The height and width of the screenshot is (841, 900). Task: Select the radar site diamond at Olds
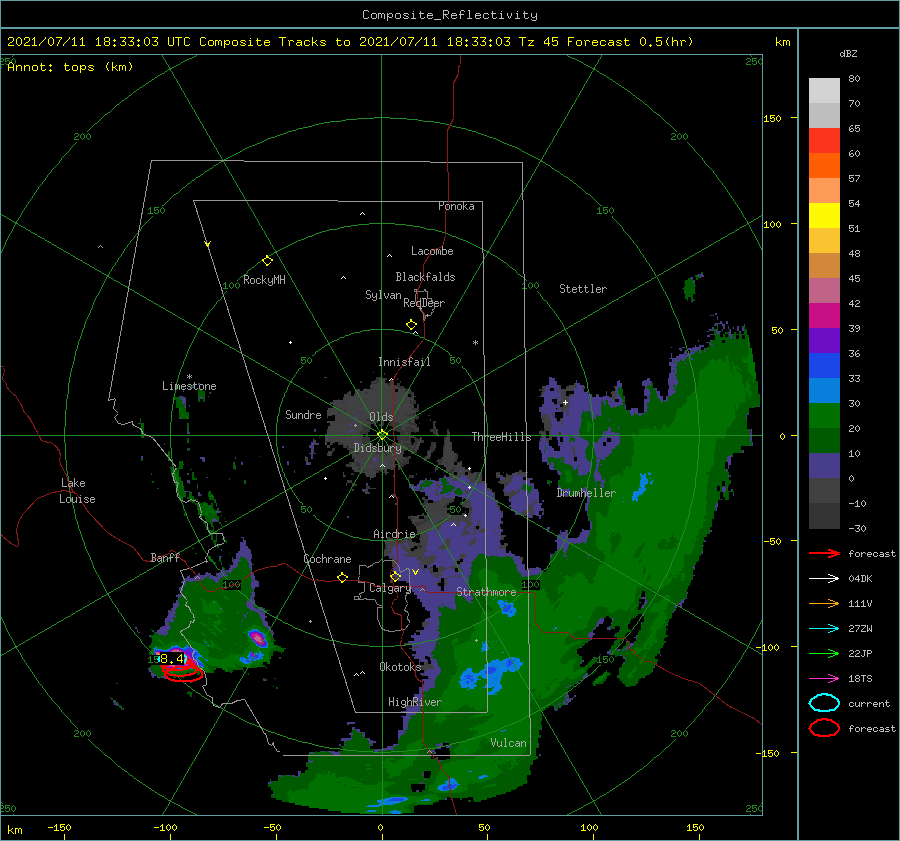tap(382, 435)
